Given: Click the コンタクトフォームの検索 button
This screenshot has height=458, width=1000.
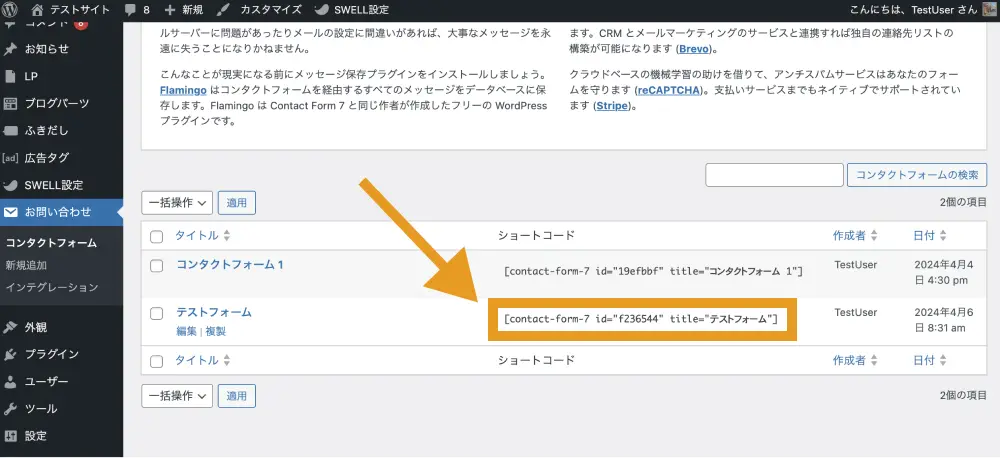Looking at the screenshot, I should point(917,175).
